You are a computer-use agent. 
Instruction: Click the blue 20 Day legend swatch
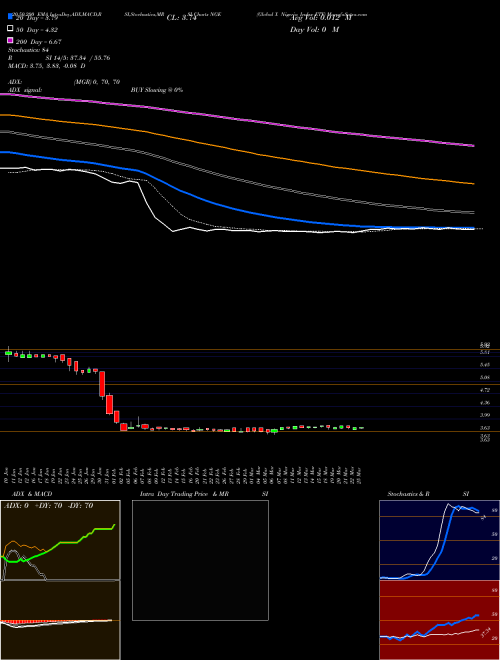tap(10, 16)
